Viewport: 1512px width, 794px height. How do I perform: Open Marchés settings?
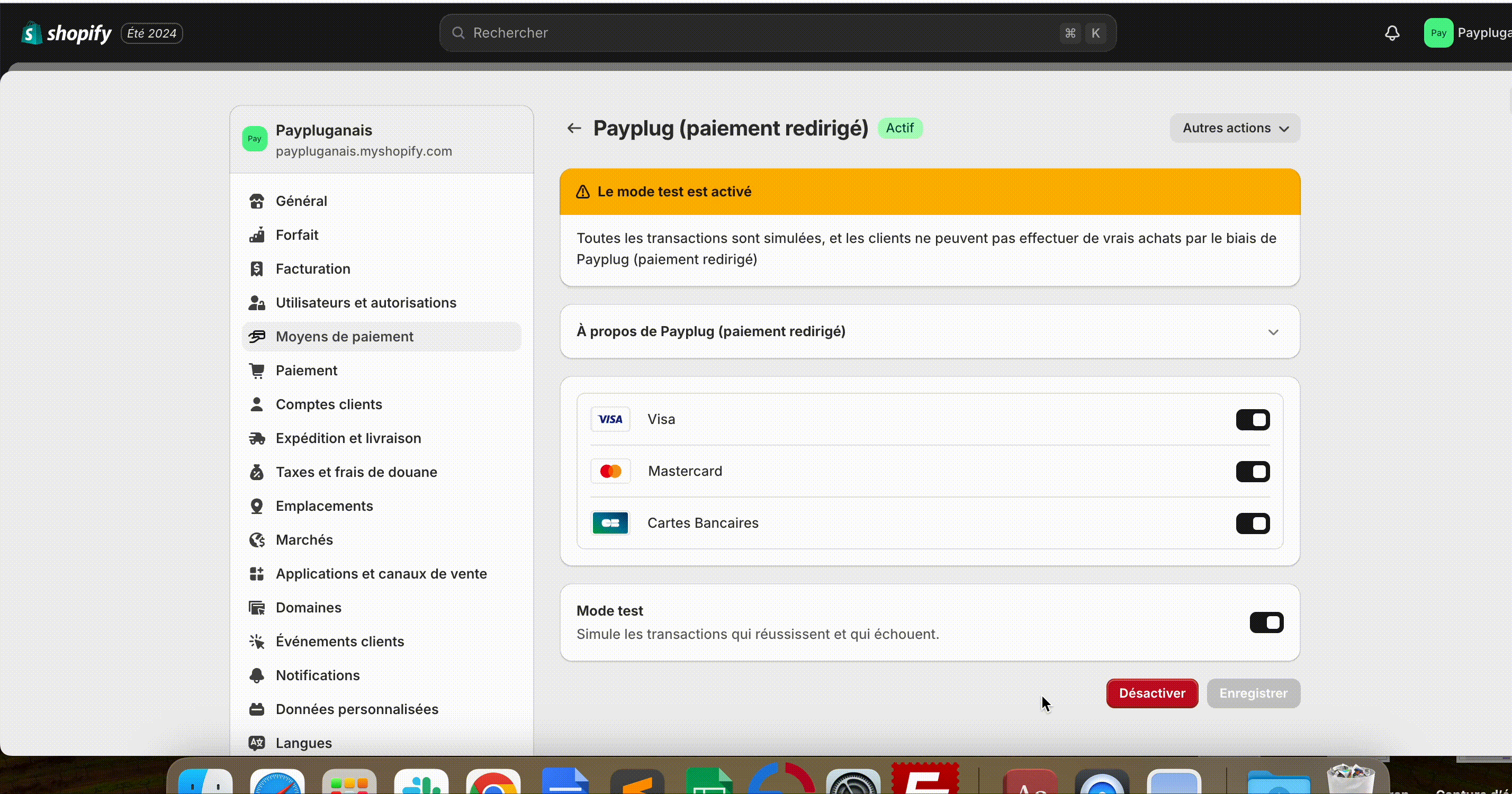coord(382,540)
